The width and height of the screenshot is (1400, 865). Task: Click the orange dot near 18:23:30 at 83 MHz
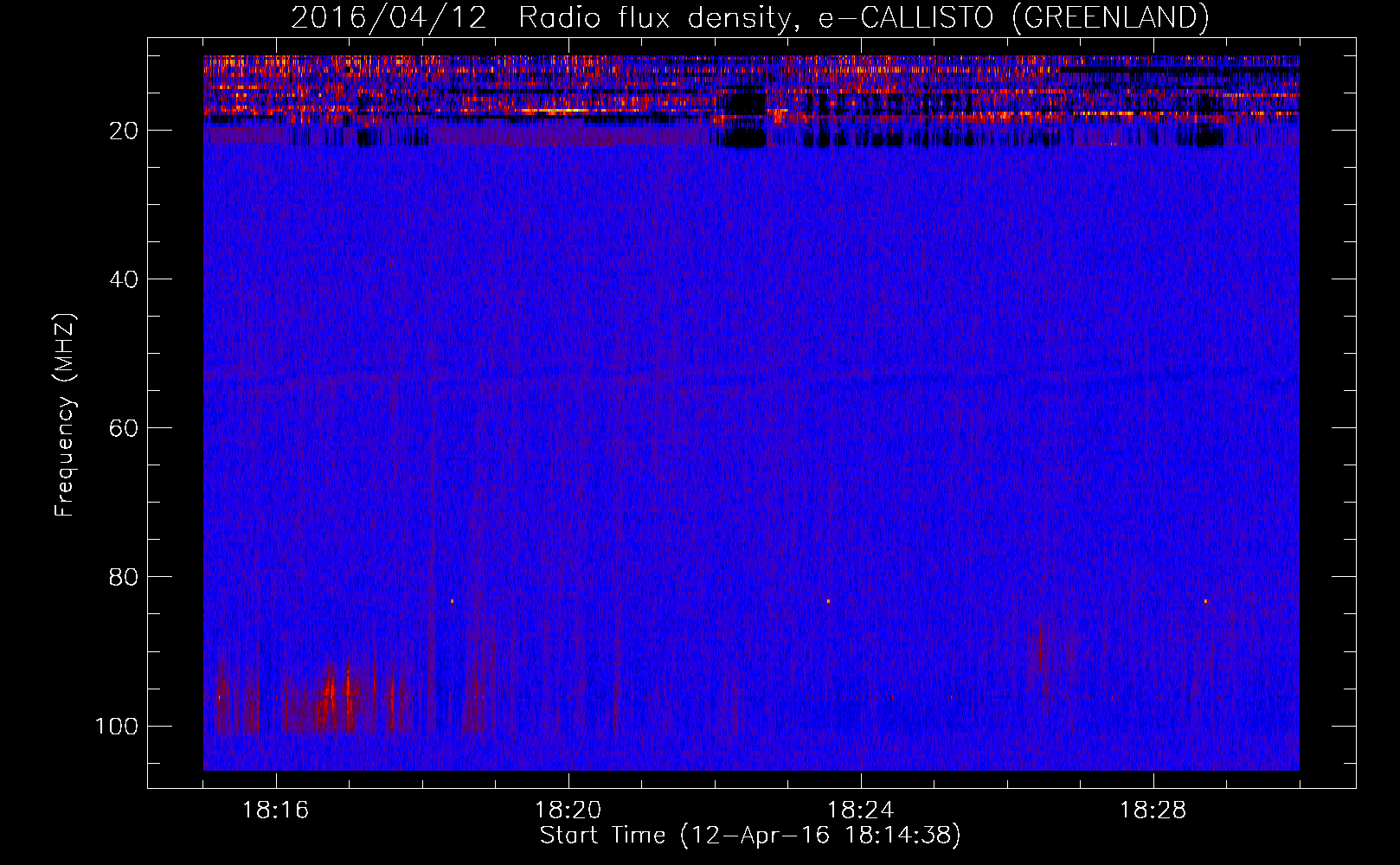tap(828, 601)
